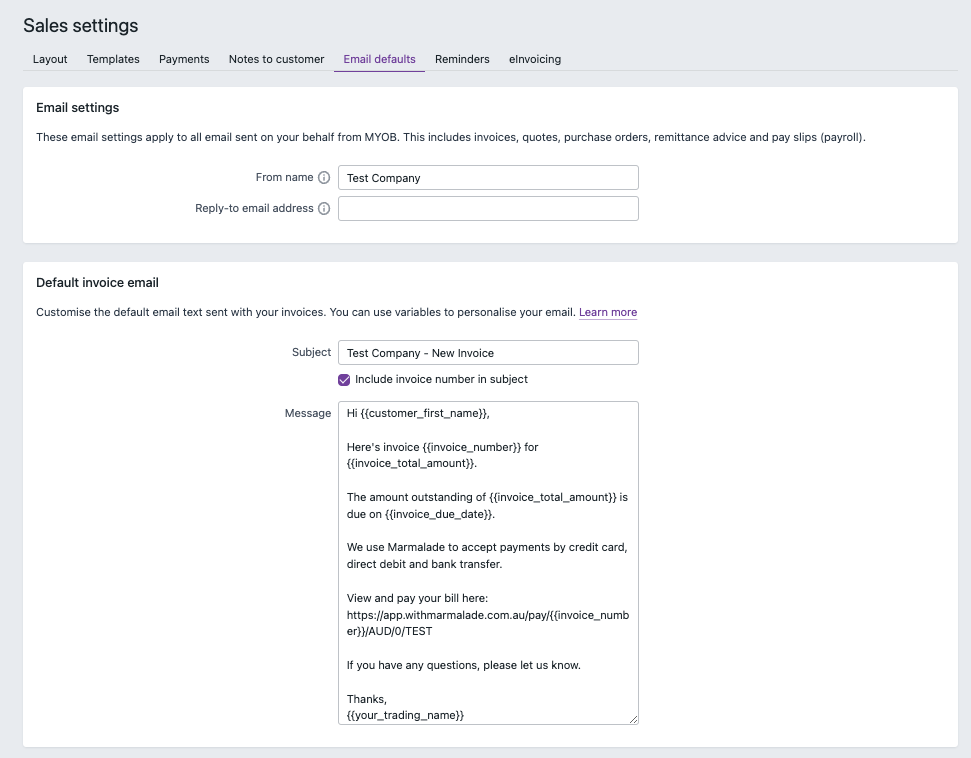Select the Payments tab

184,59
